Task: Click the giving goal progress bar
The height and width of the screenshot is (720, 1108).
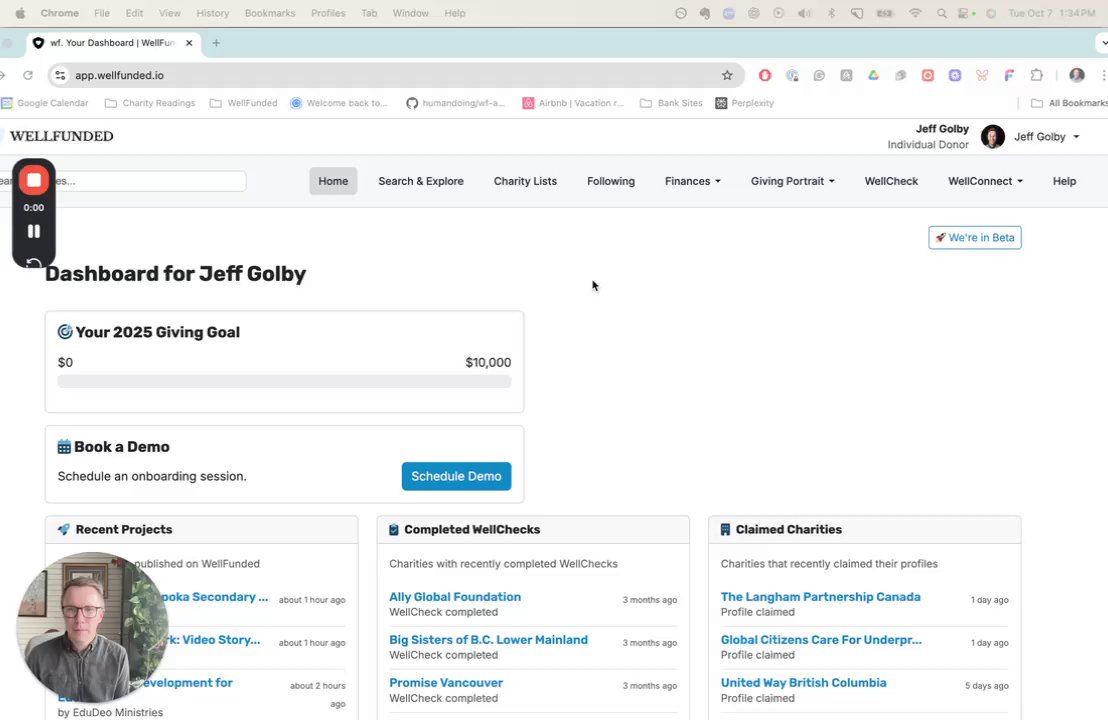Action: pyautogui.click(x=284, y=382)
